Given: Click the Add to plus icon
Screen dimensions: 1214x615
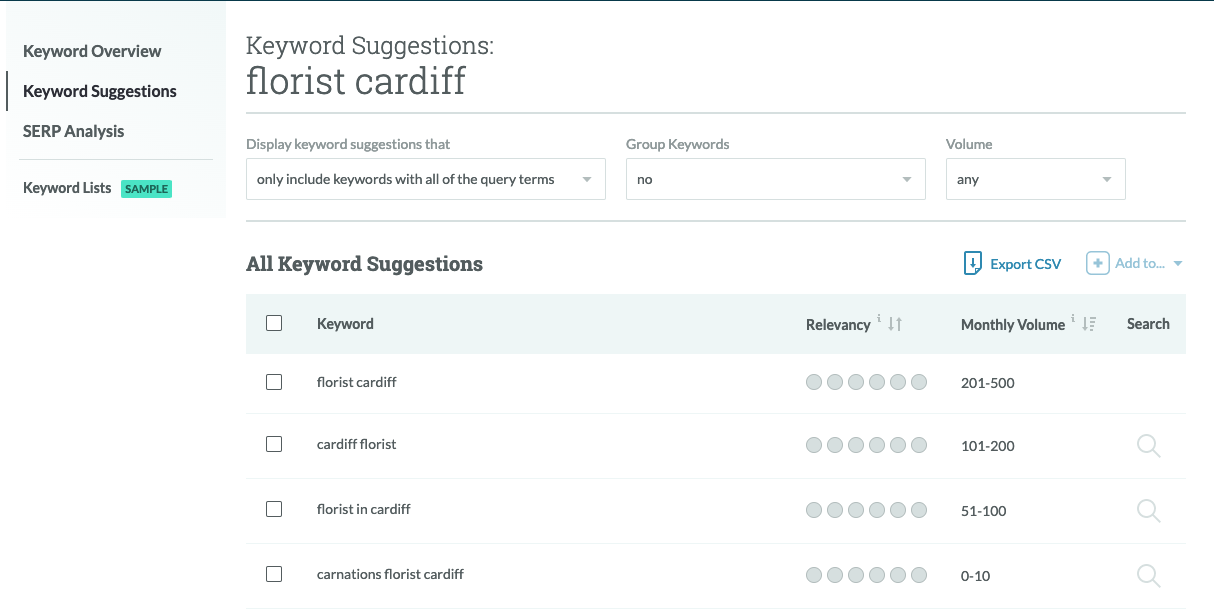Looking at the screenshot, I should click(x=1097, y=264).
